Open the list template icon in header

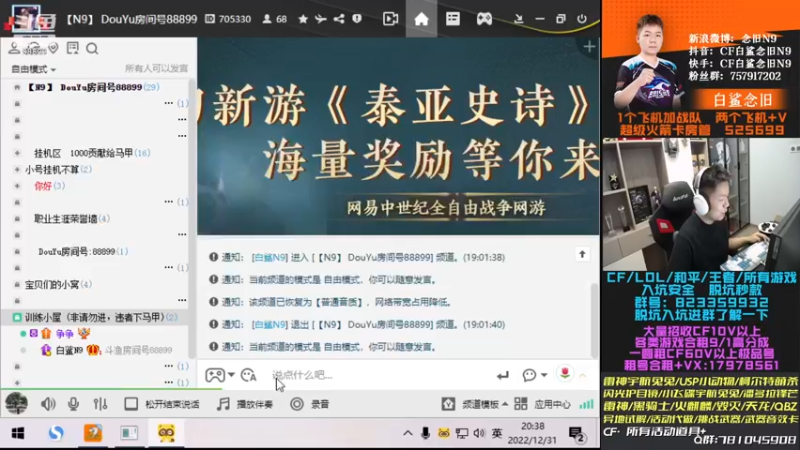pyautogui.click(x=453, y=19)
